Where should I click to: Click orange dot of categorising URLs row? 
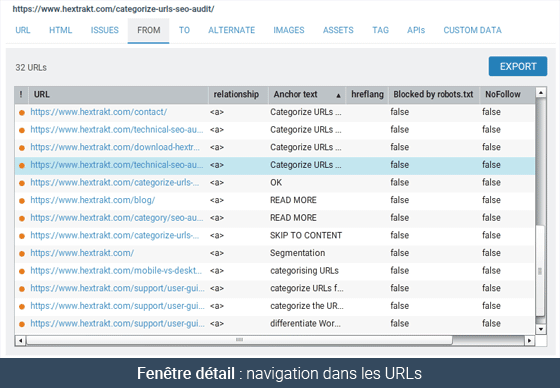(x=22, y=271)
